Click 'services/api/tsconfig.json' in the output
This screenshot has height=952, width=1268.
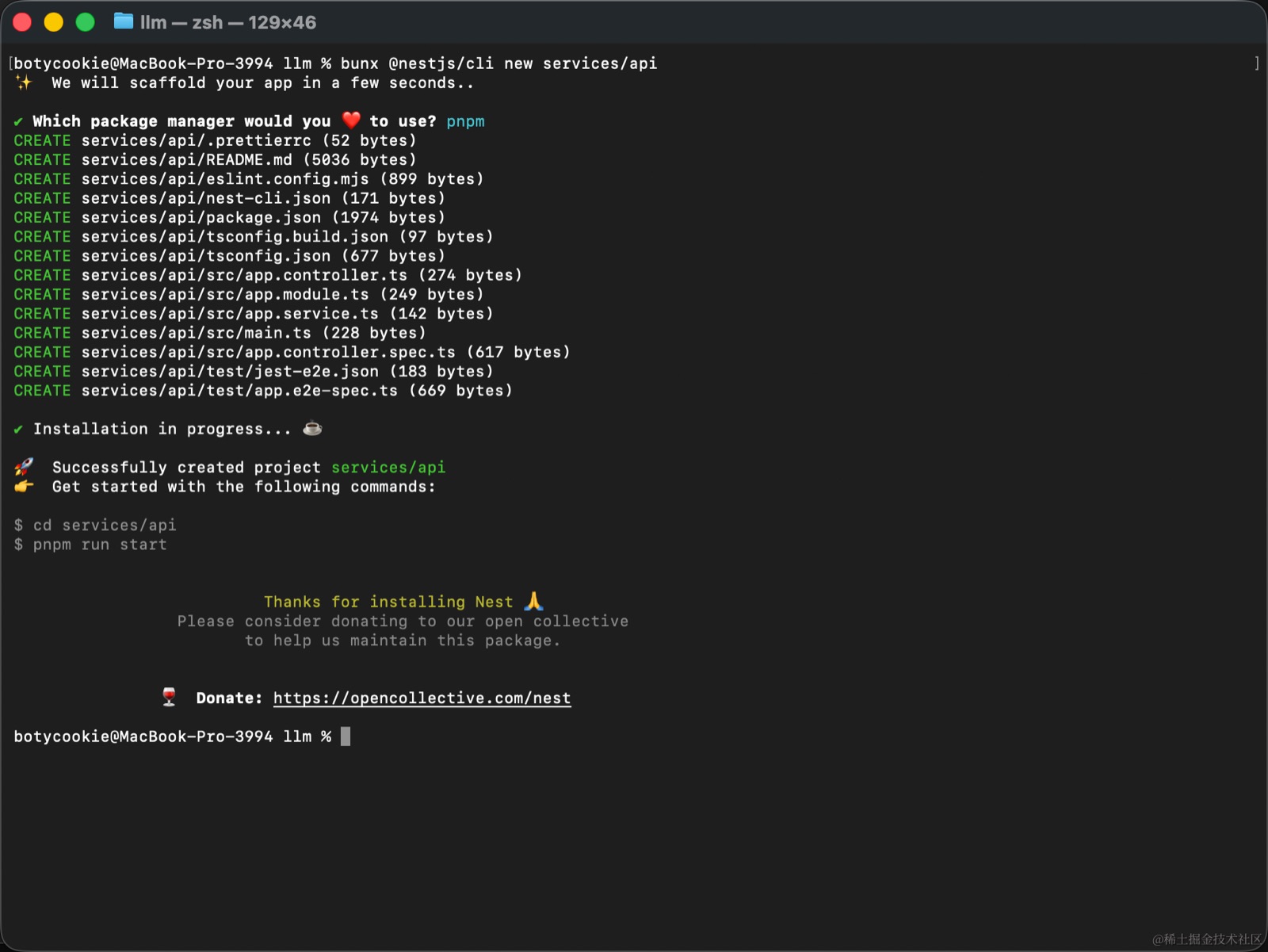(206, 256)
